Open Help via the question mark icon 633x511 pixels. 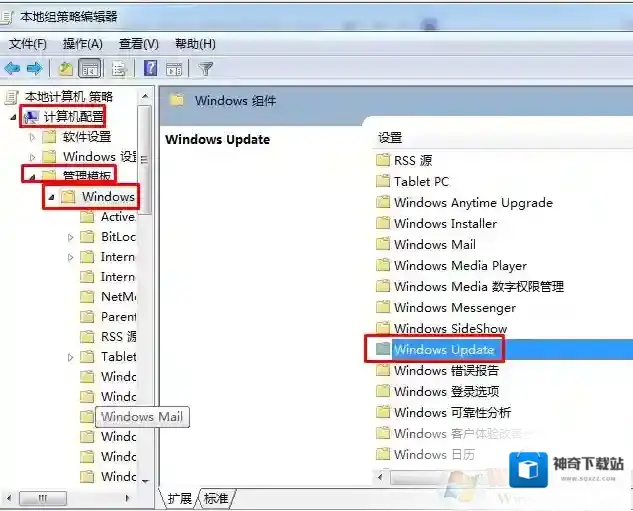click(150, 69)
